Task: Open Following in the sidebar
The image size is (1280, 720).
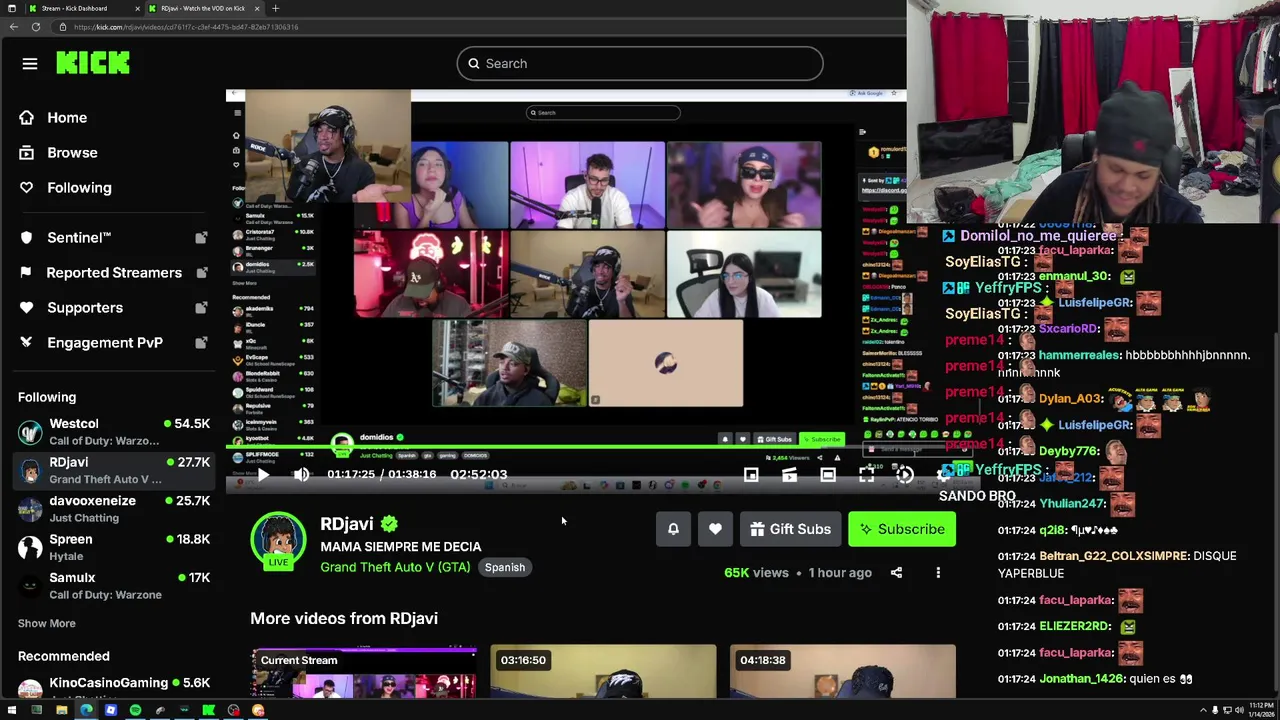Action: [x=79, y=188]
